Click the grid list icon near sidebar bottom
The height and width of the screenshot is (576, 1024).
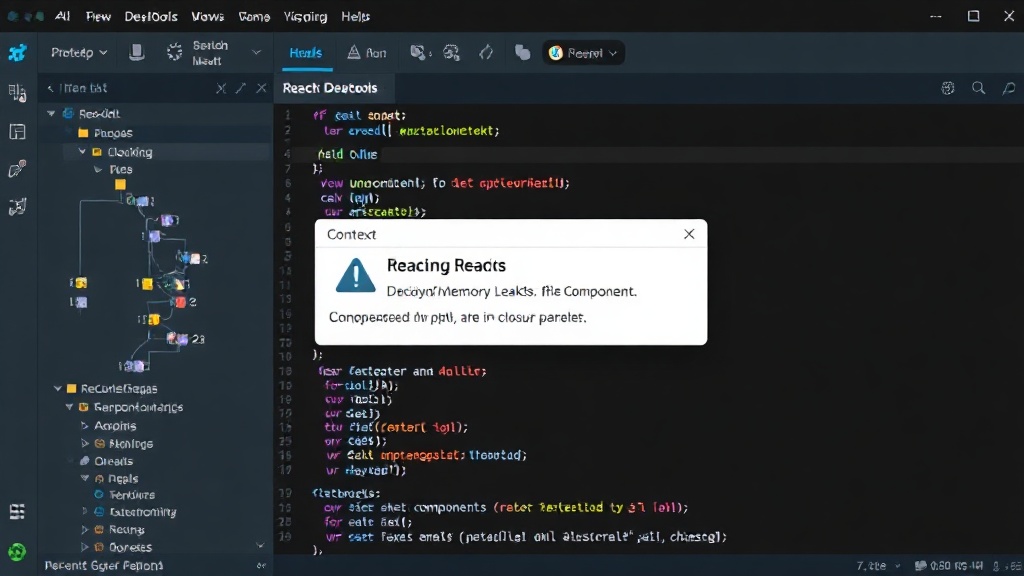18,511
